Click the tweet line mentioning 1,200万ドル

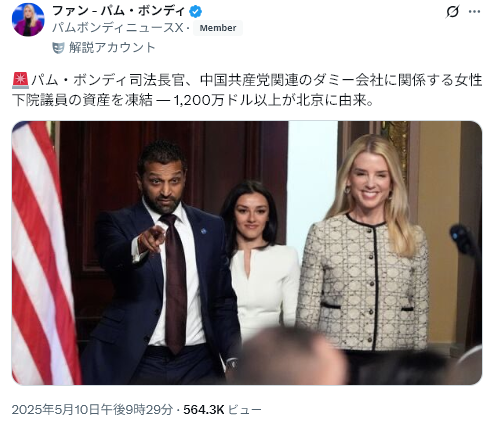tap(192, 100)
